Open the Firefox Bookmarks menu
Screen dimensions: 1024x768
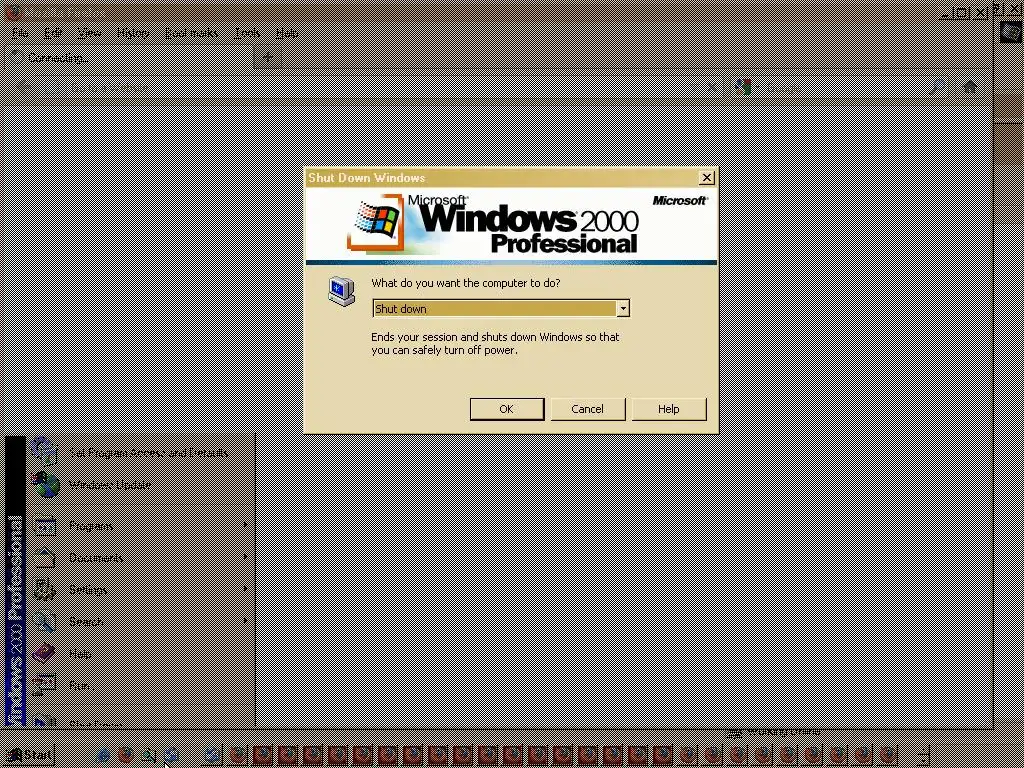click(191, 33)
